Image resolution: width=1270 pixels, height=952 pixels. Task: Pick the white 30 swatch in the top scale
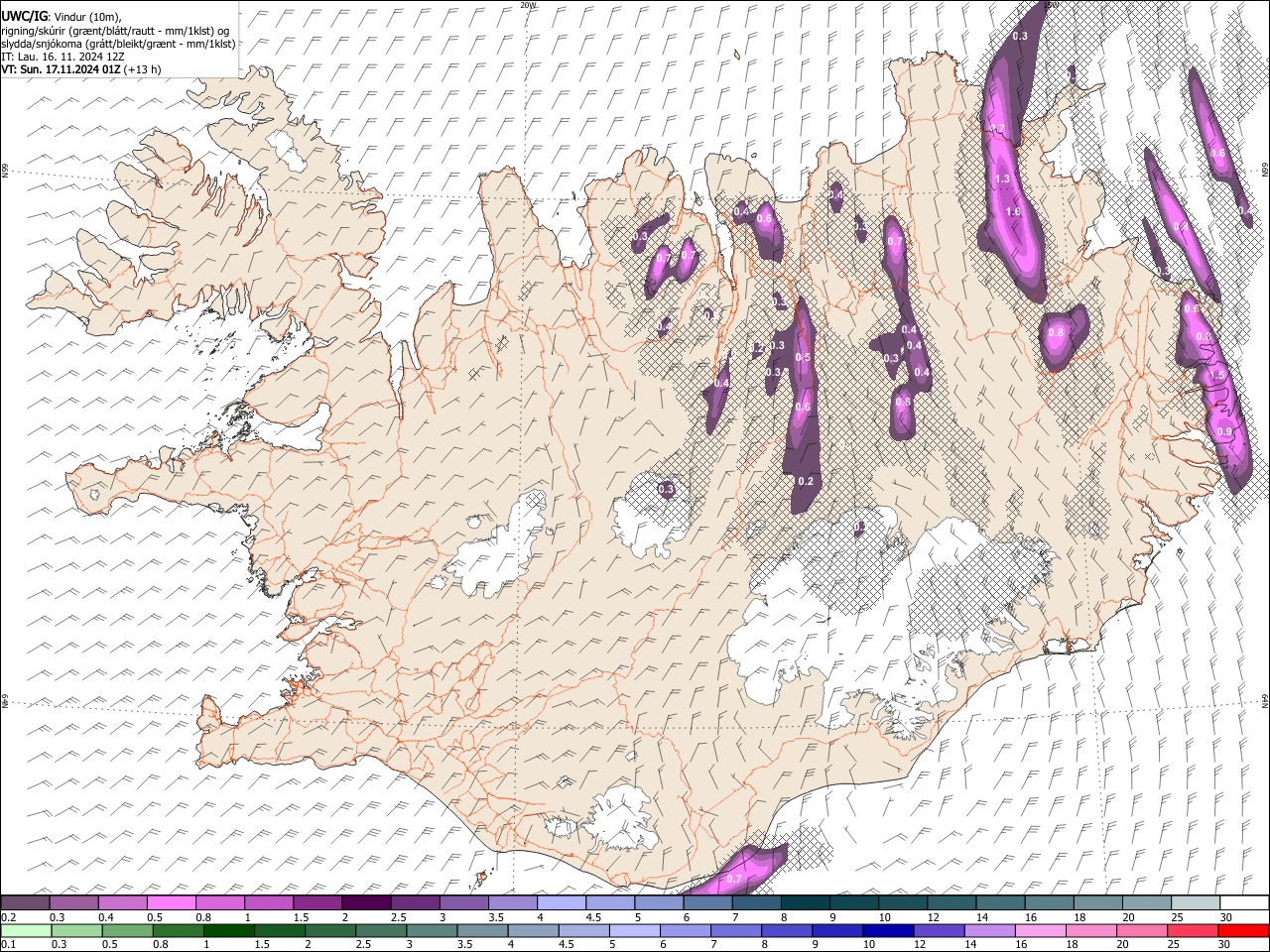[x=1244, y=902]
